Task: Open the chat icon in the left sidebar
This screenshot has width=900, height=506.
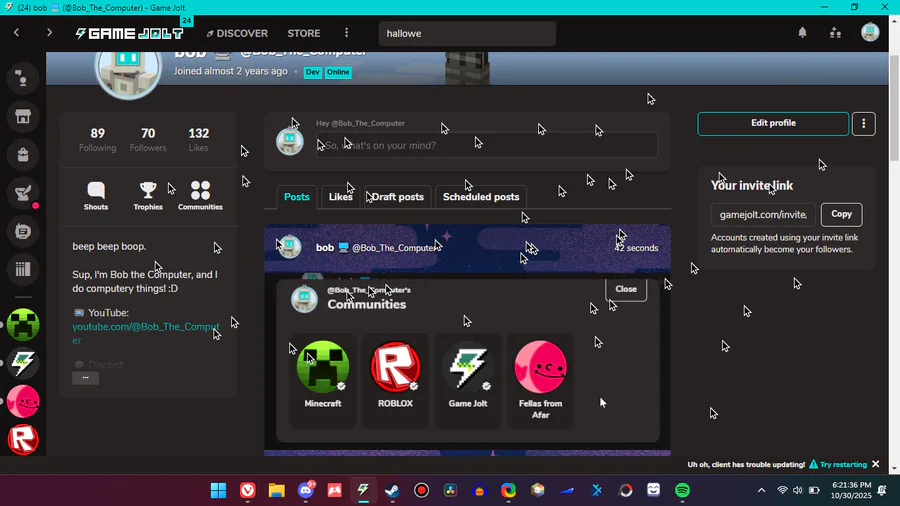Action: coord(23,231)
